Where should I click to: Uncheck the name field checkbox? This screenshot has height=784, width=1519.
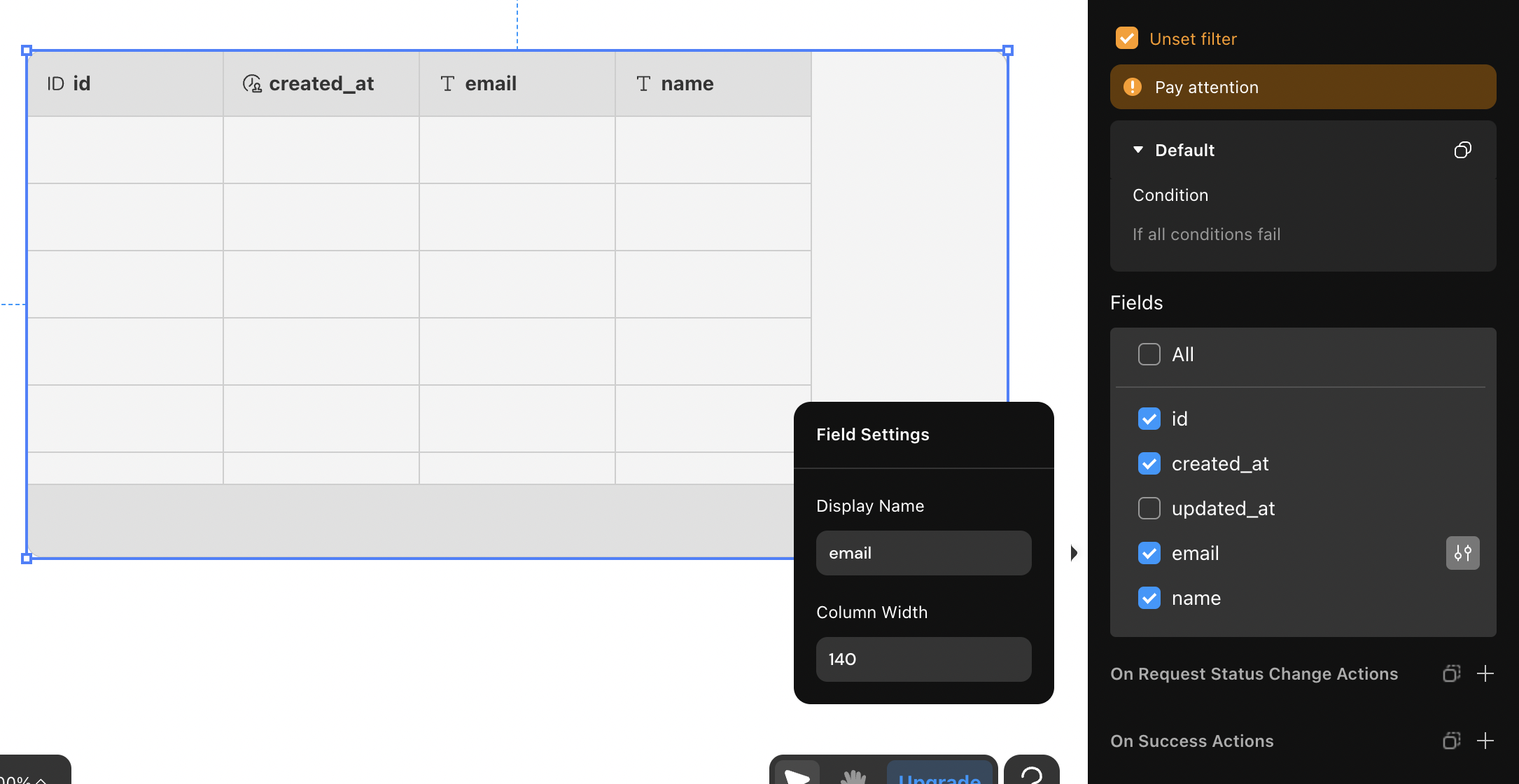click(1149, 598)
